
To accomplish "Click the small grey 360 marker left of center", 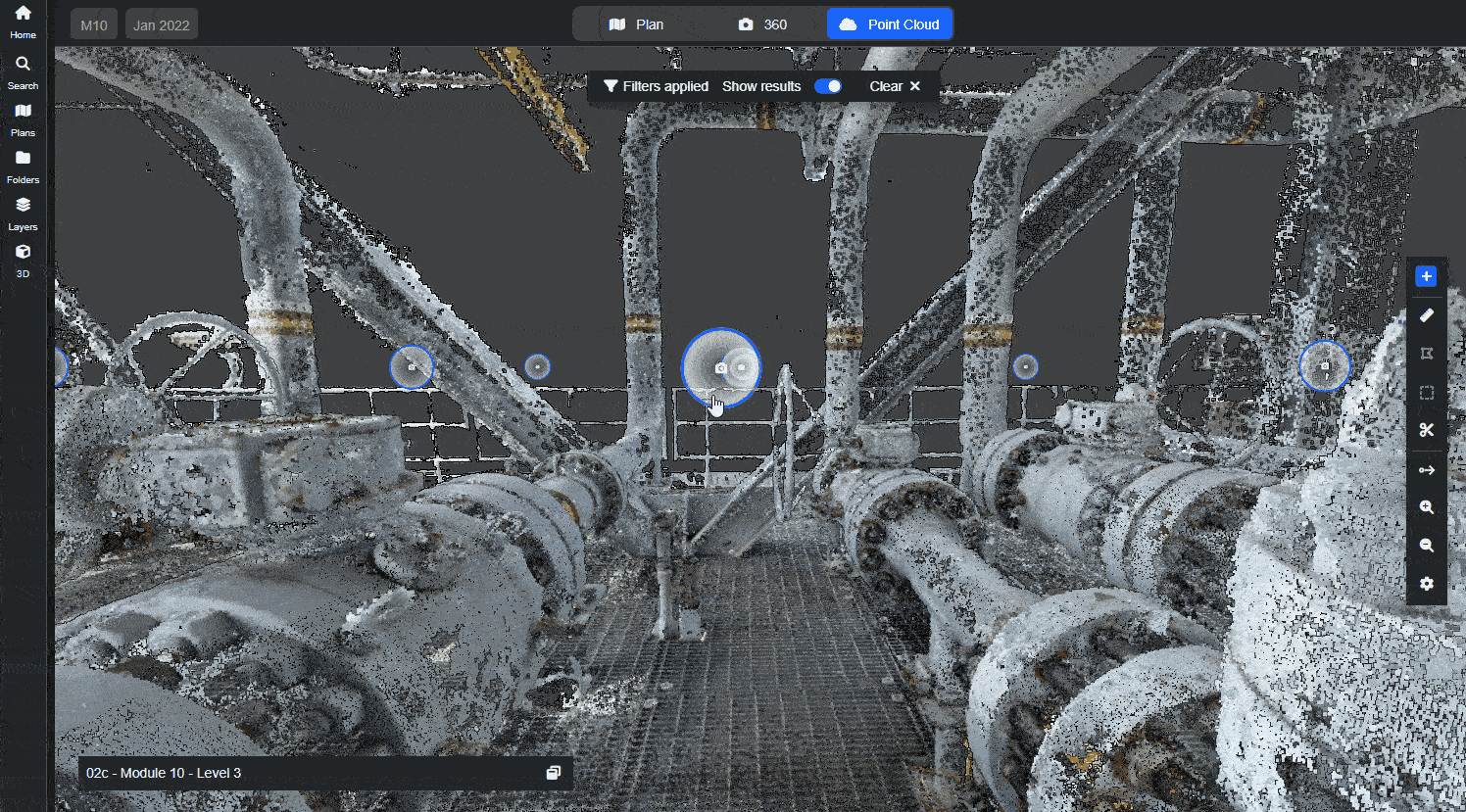I will point(537,367).
